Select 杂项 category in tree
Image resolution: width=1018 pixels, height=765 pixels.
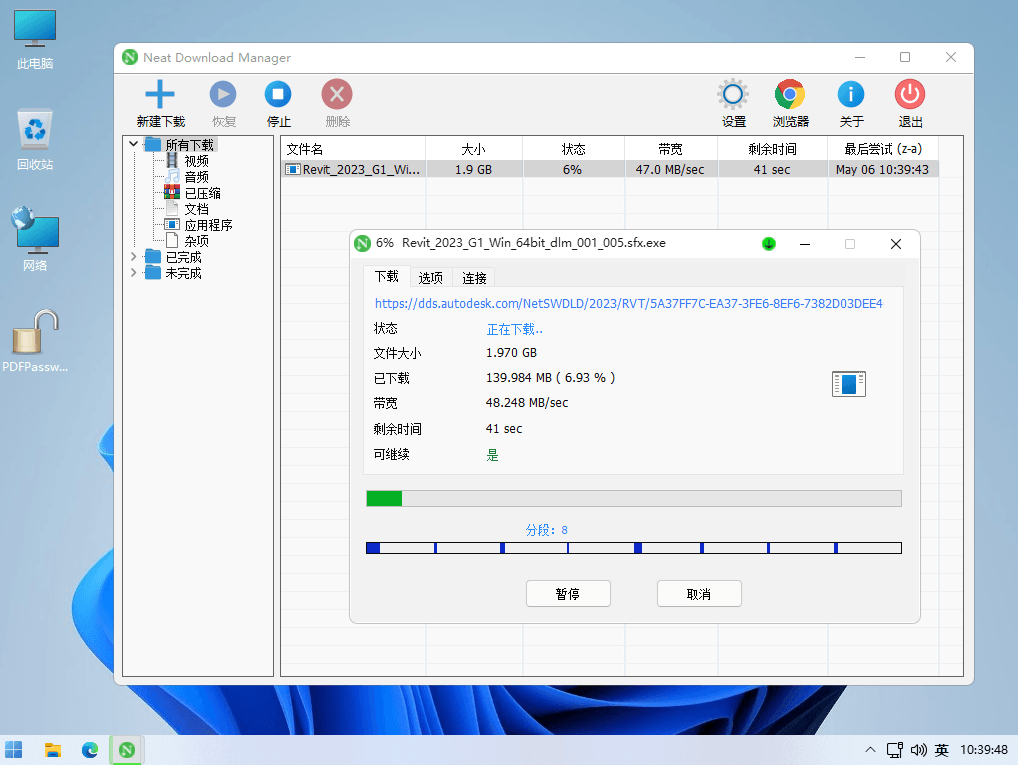coord(196,241)
